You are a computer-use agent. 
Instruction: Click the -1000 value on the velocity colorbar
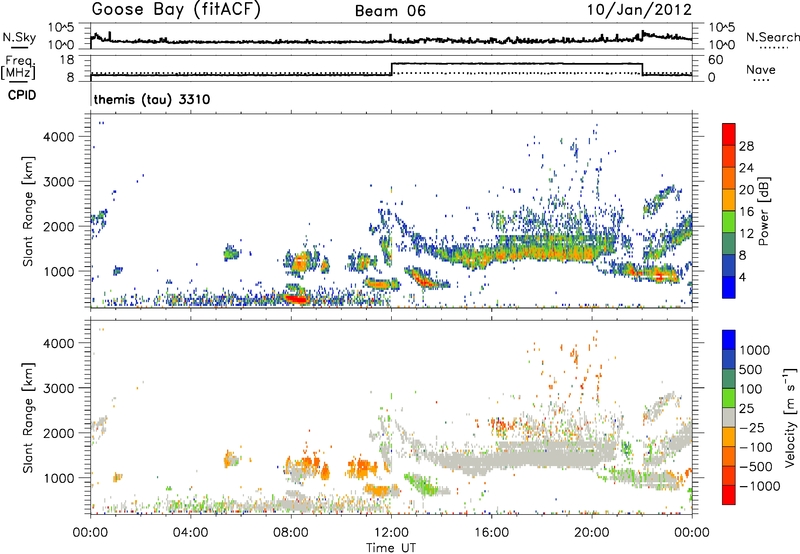pyautogui.click(x=760, y=486)
